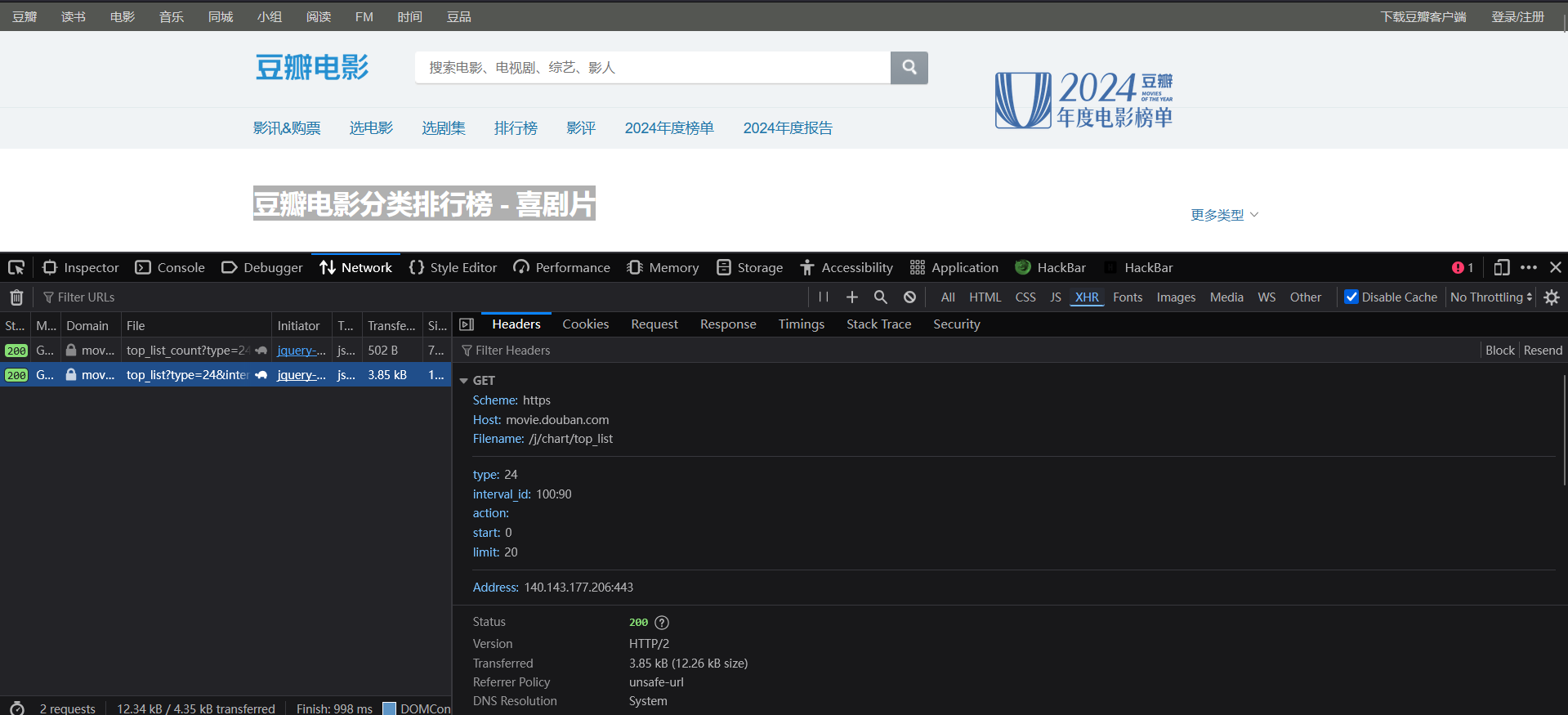Screen dimensions: 1568x715
Task: Click the Resend button
Action: point(1543,351)
